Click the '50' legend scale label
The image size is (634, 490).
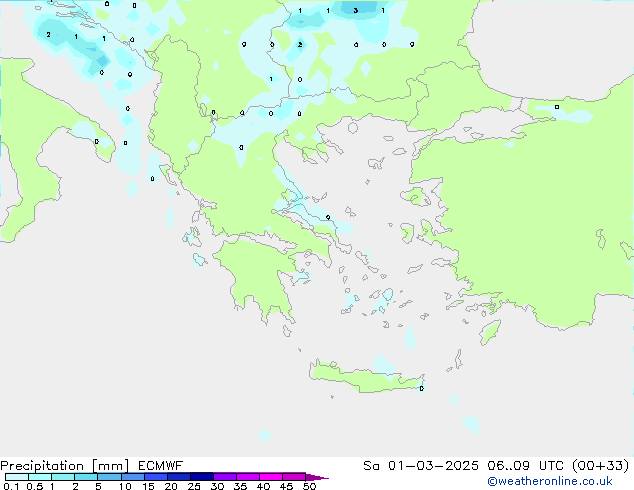[x=309, y=486]
